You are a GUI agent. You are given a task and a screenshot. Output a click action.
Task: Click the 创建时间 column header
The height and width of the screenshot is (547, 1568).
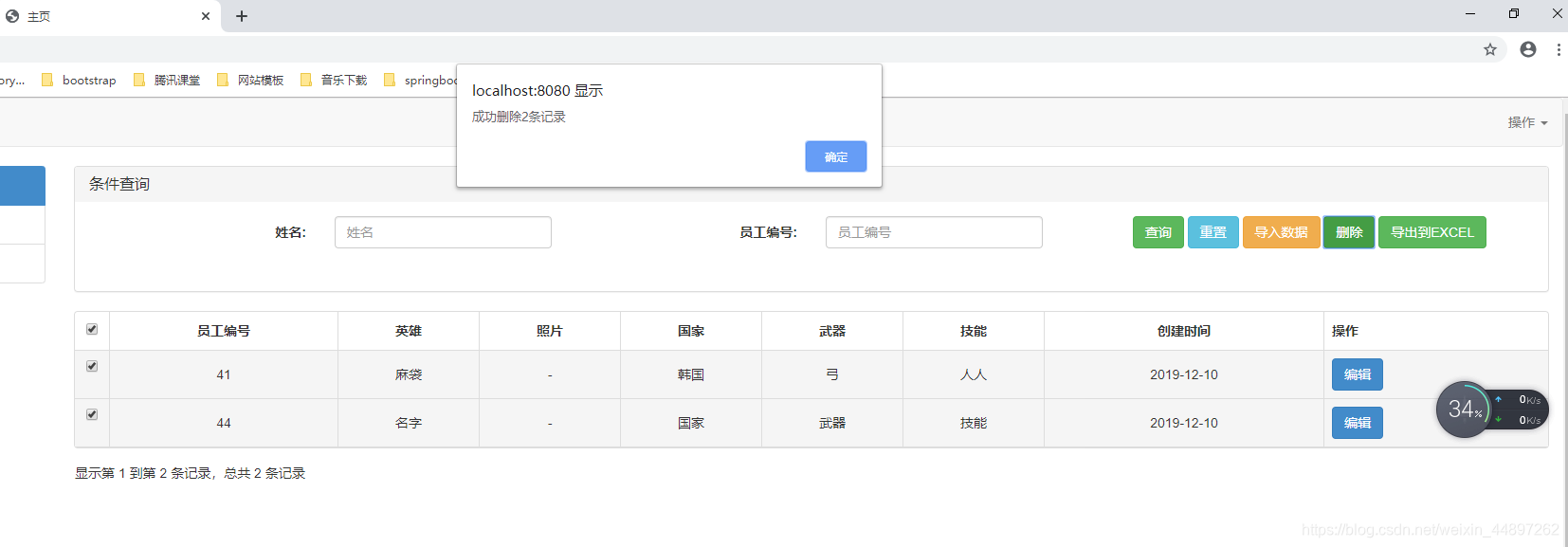(x=1184, y=331)
